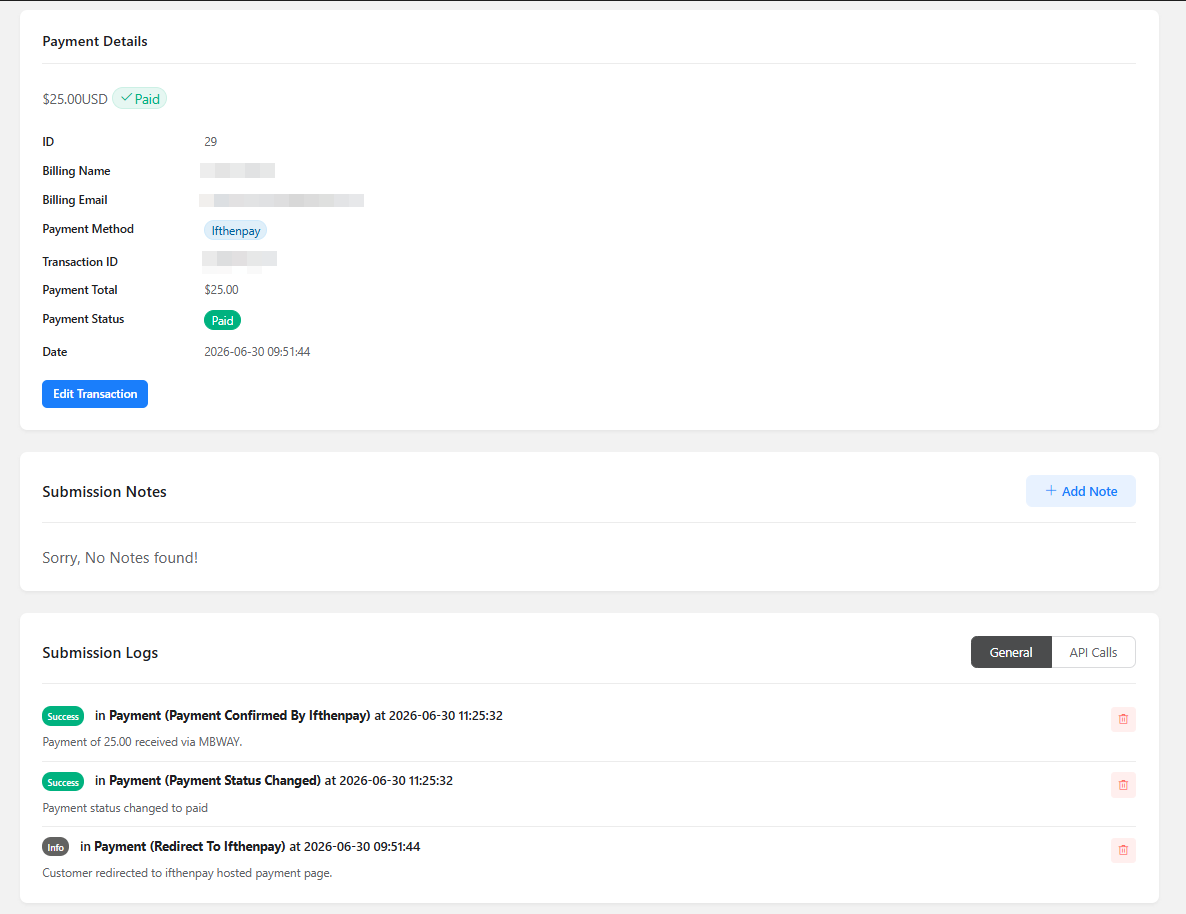1186x914 pixels.
Task: Click the Info badge on Redirect log
Action: coord(55,847)
